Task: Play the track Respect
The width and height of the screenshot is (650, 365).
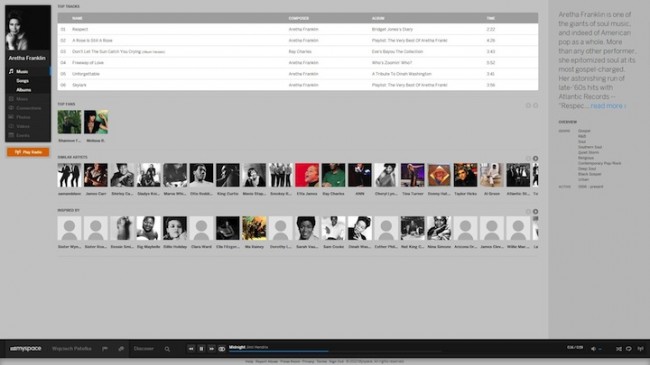Action: pos(80,29)
